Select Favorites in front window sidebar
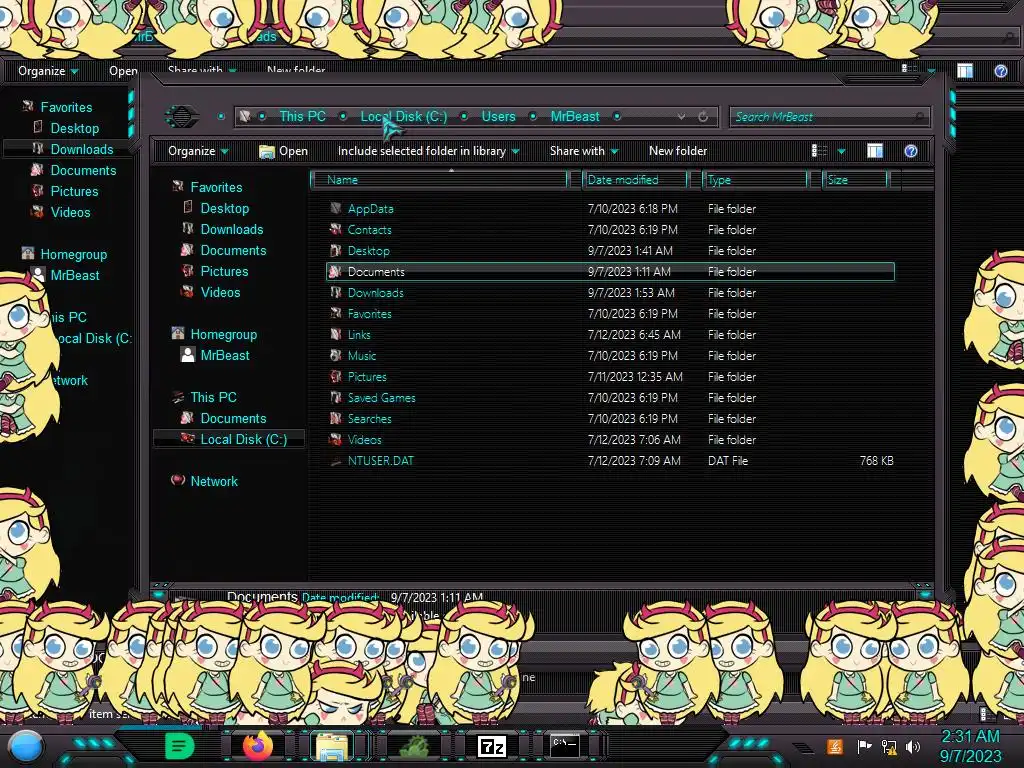The width and height of the screenshot is (1024, 768). pyautogui.click(x=216, y=187)
